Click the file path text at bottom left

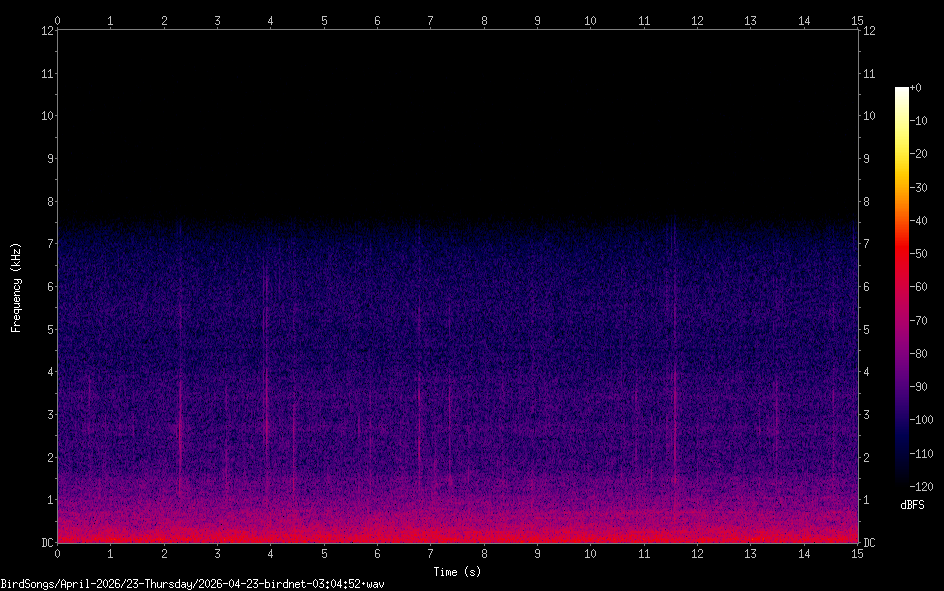[193, 583]
